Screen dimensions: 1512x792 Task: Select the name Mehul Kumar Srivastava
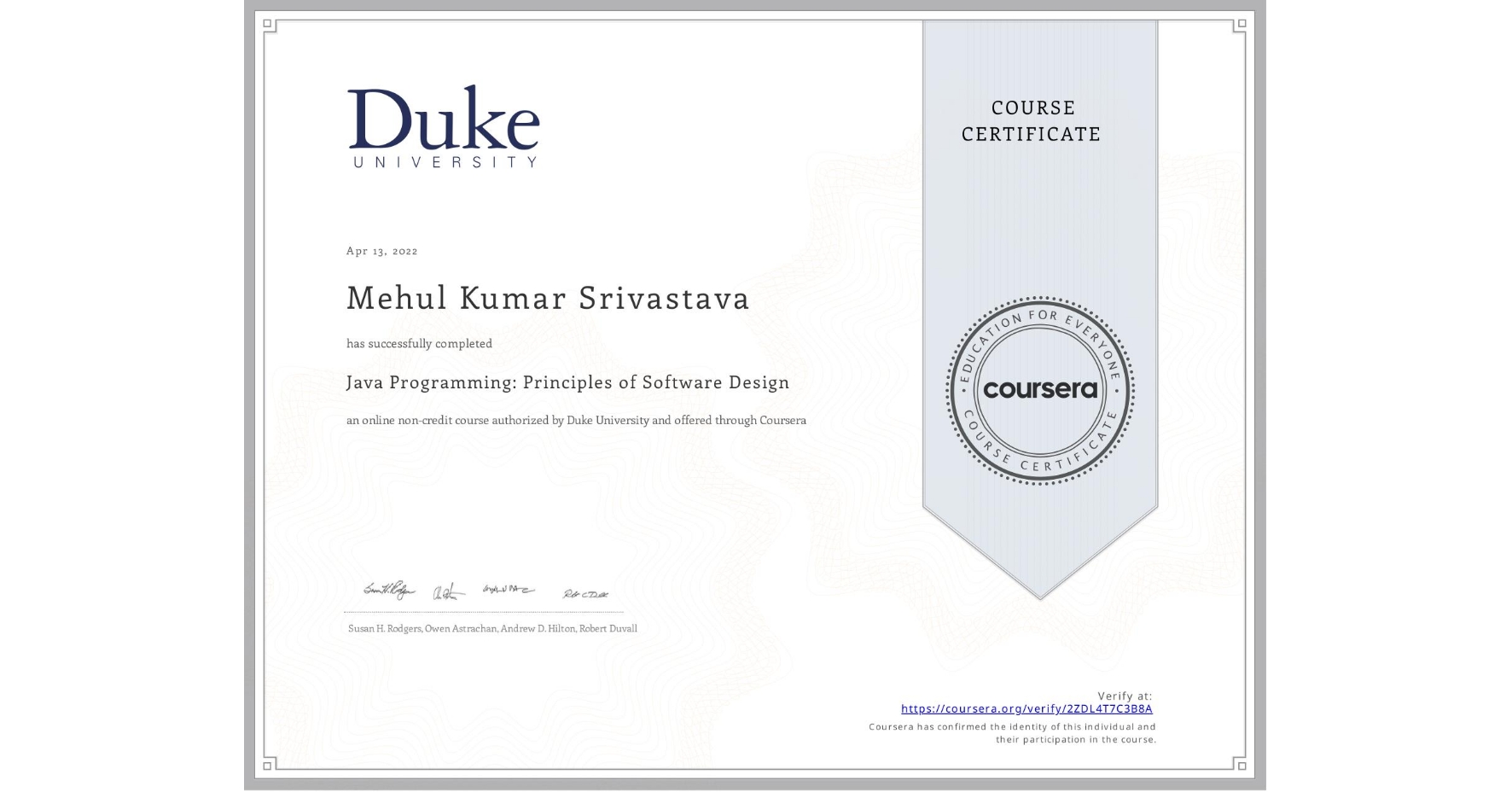(x=547, y=299)
